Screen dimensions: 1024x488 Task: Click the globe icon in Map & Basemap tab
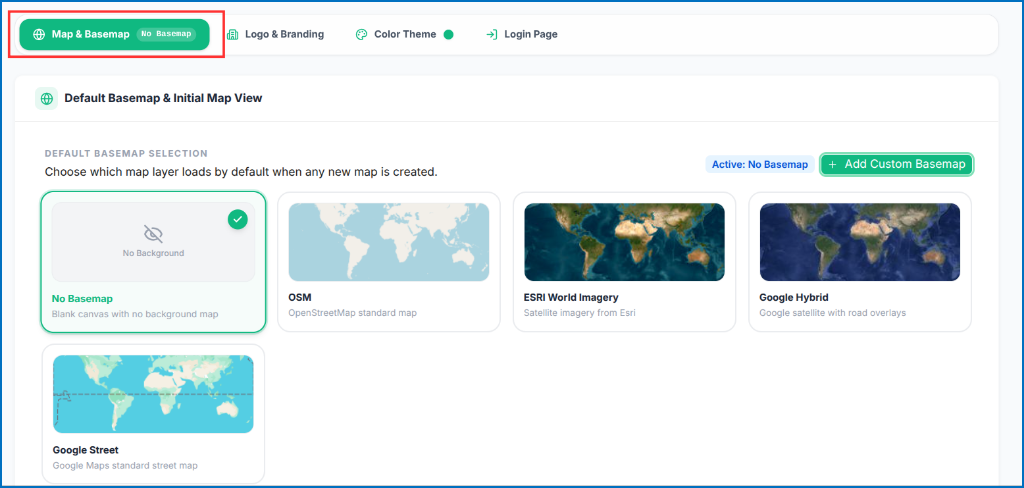39,35
